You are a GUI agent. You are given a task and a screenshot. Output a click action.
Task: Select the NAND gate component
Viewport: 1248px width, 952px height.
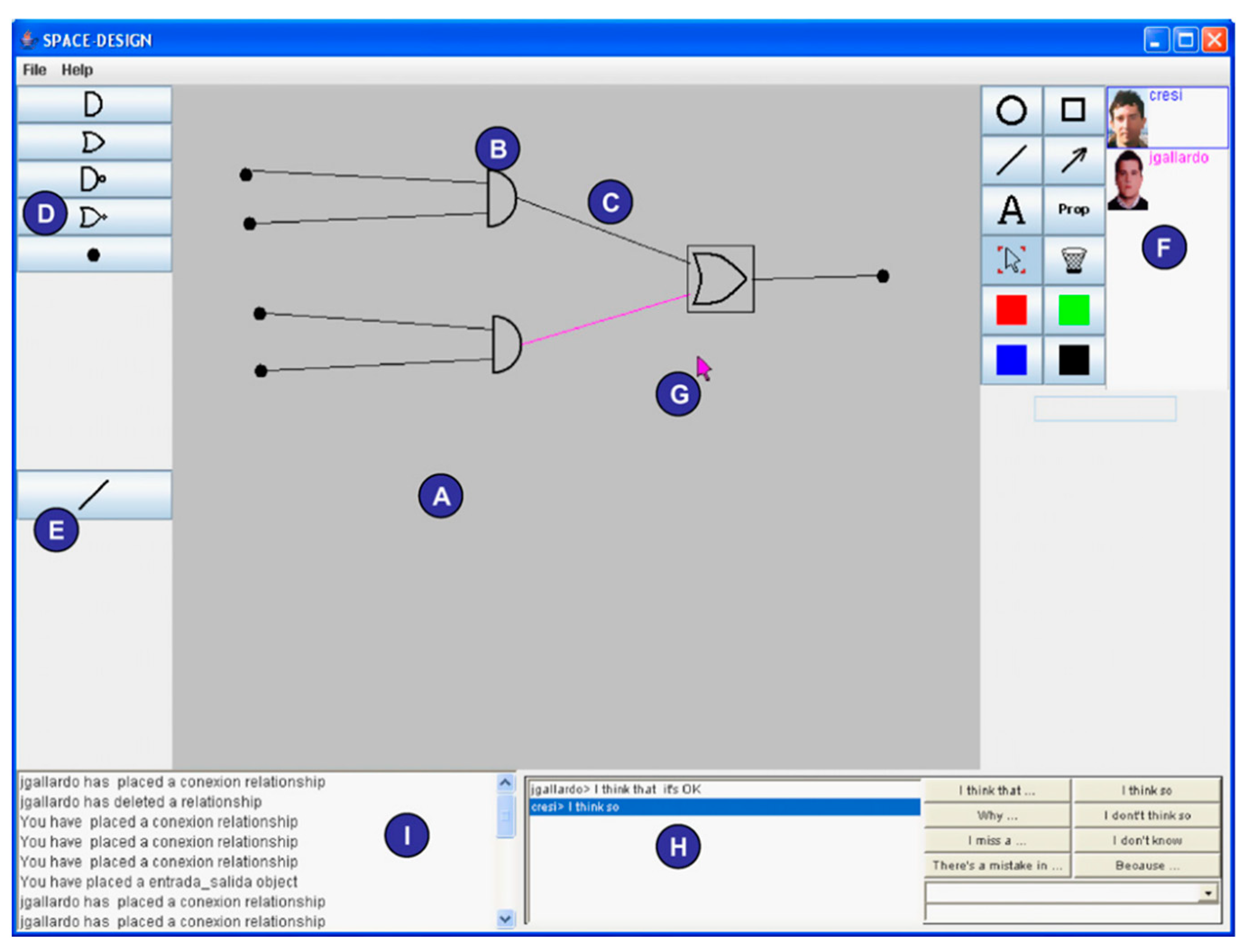(x=93, y=179)
